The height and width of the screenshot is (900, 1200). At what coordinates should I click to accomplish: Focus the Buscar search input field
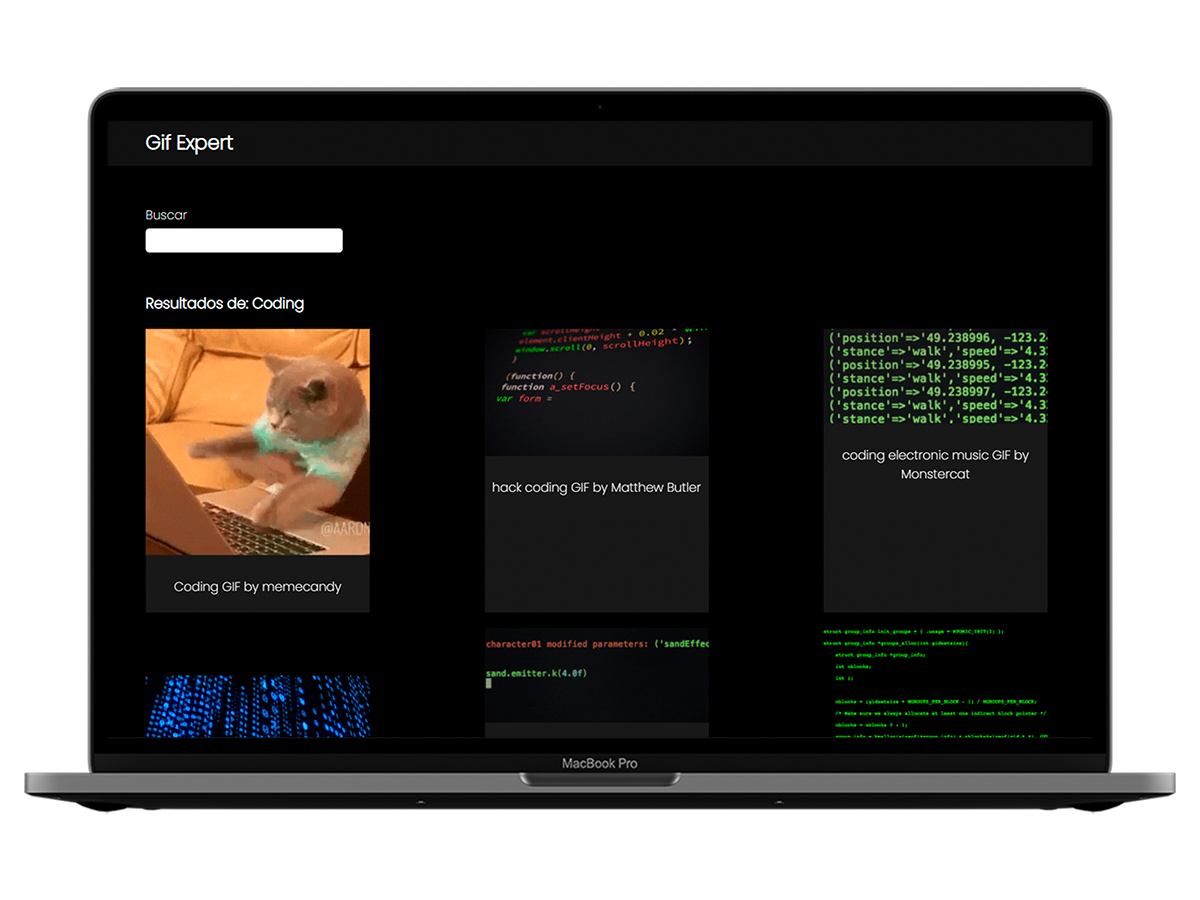[x=244, y=240]
